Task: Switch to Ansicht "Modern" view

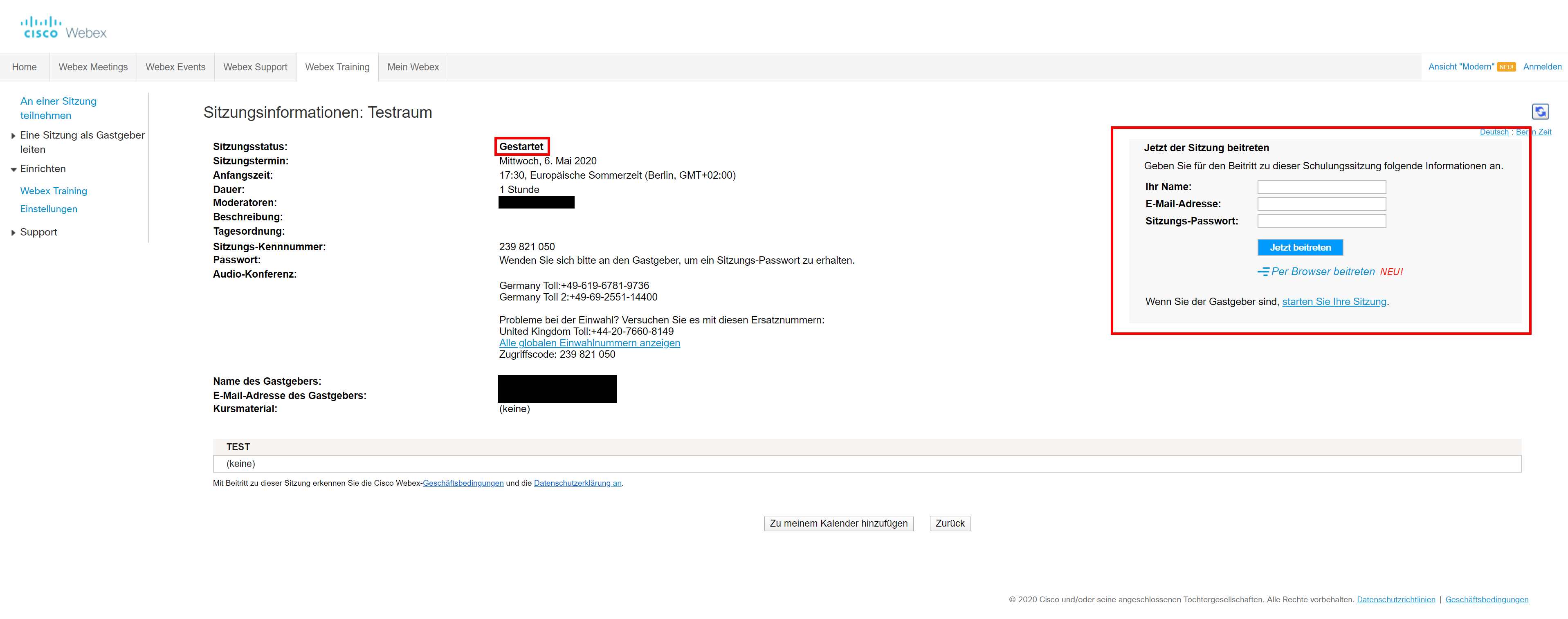Action: pos(1461,67)
